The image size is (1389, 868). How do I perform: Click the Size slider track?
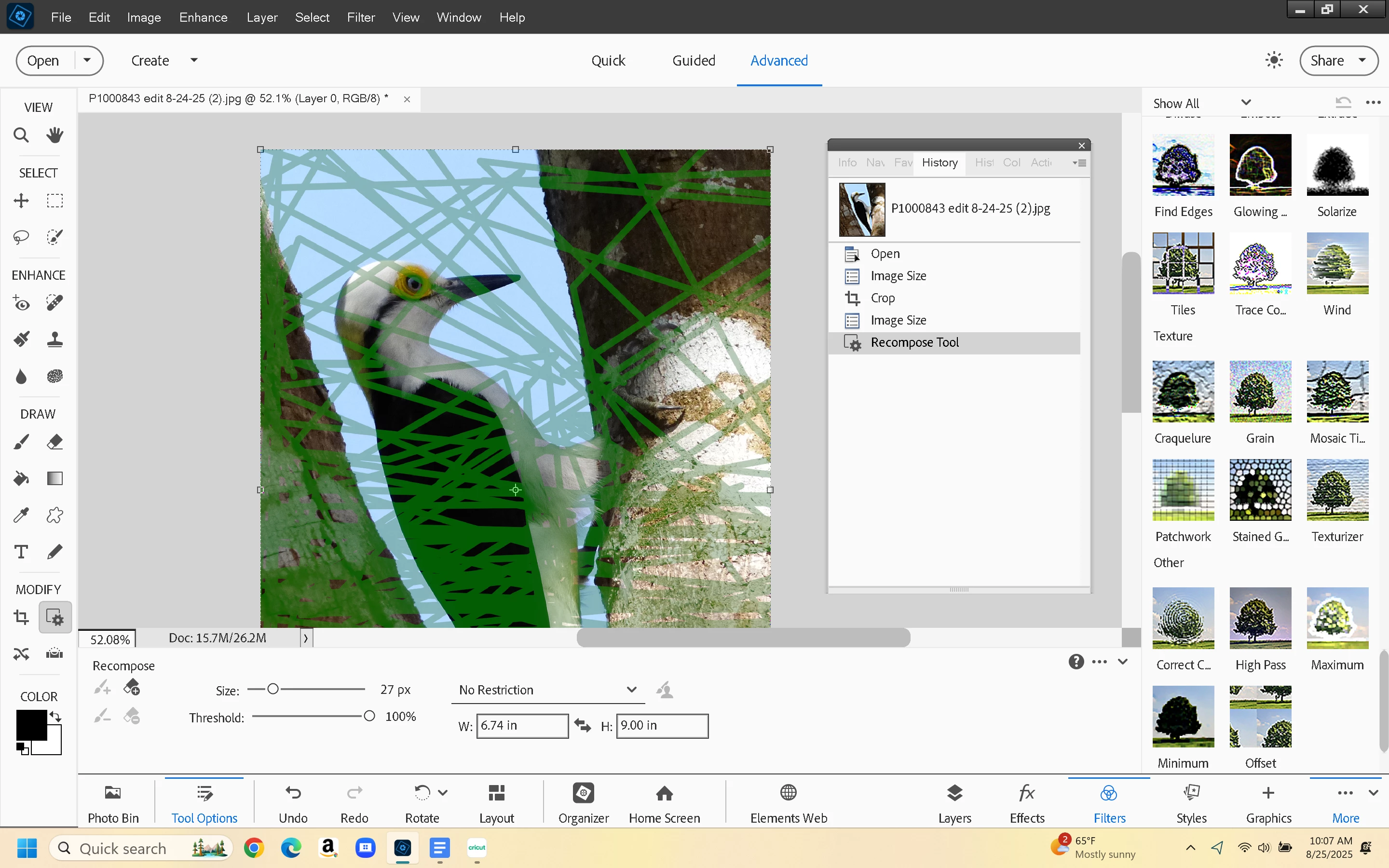tap(321, 689)
